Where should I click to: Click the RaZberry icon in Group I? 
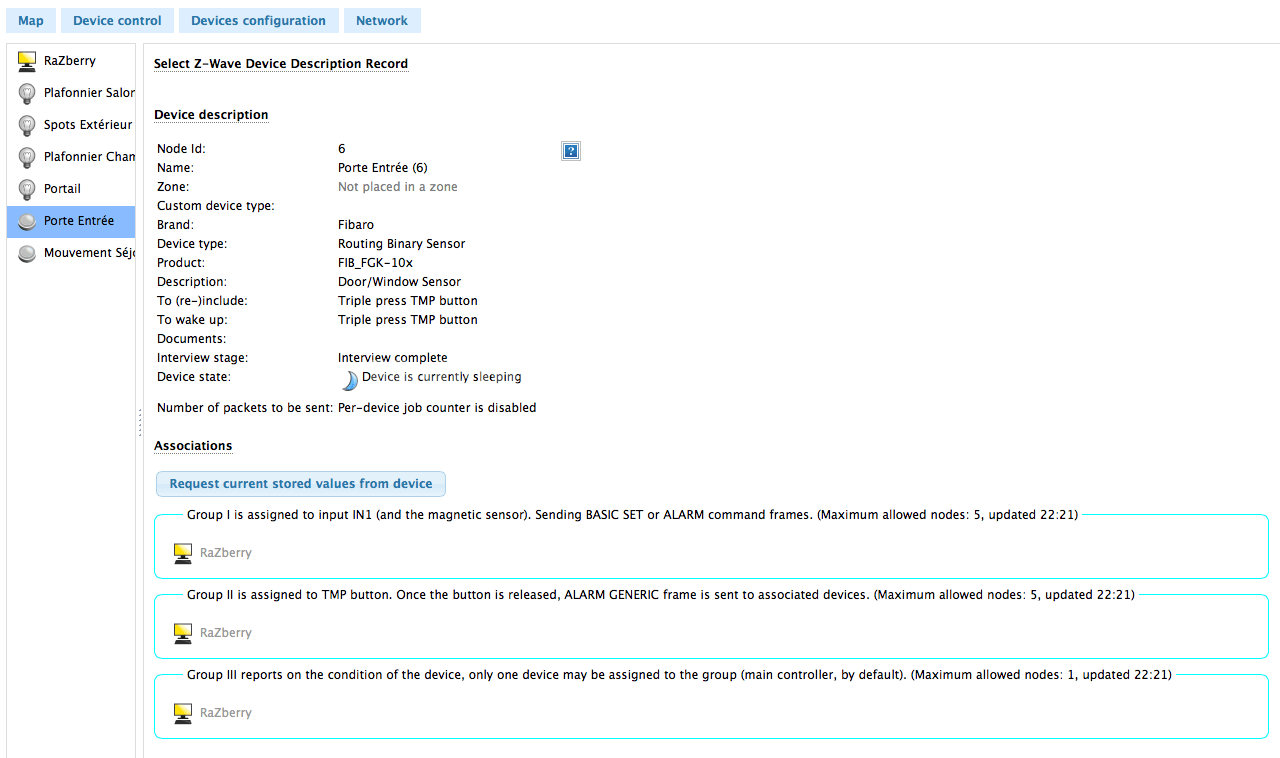tap(182, 553)
